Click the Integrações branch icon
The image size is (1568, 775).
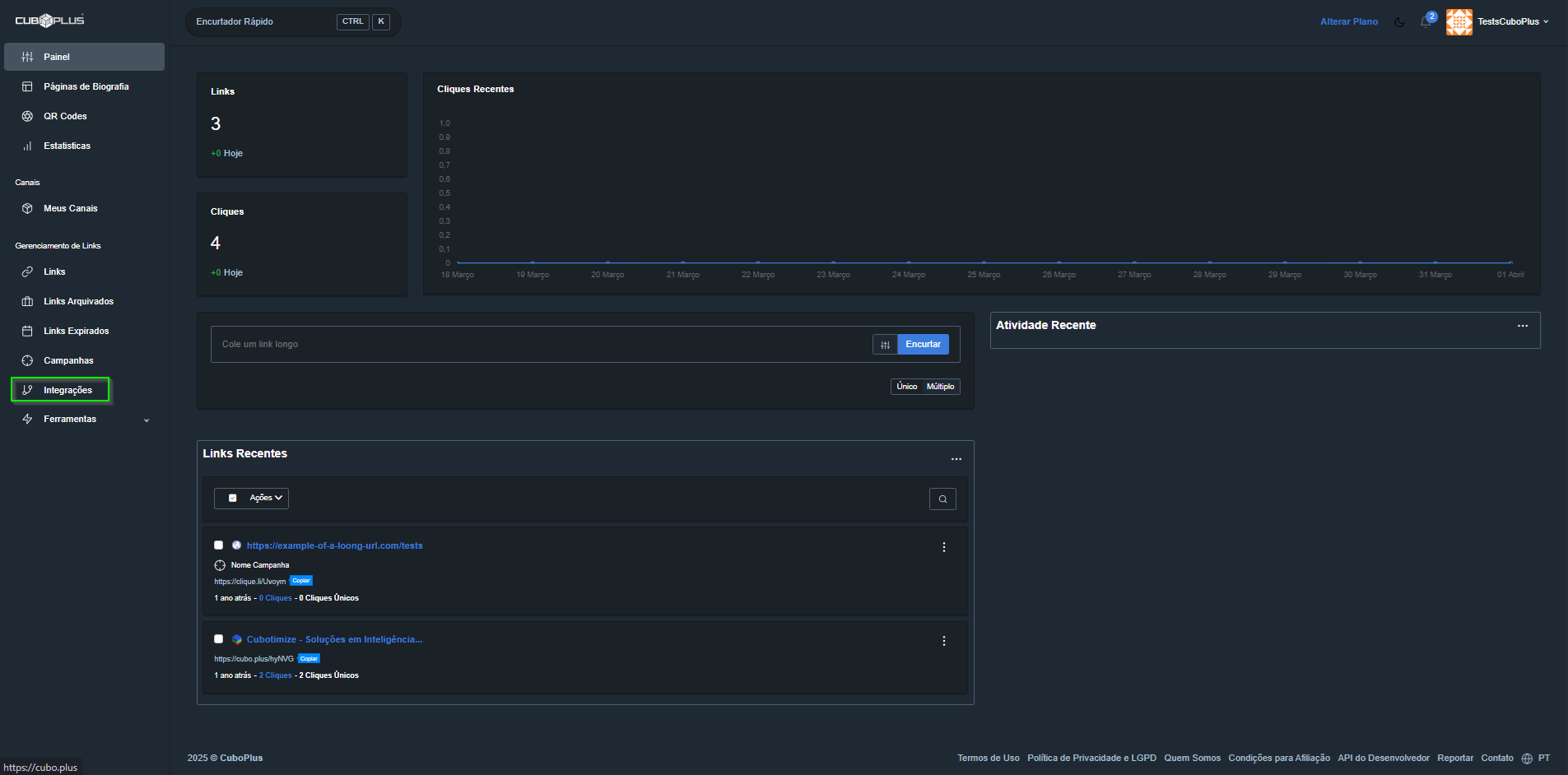(x=27, y=390)
